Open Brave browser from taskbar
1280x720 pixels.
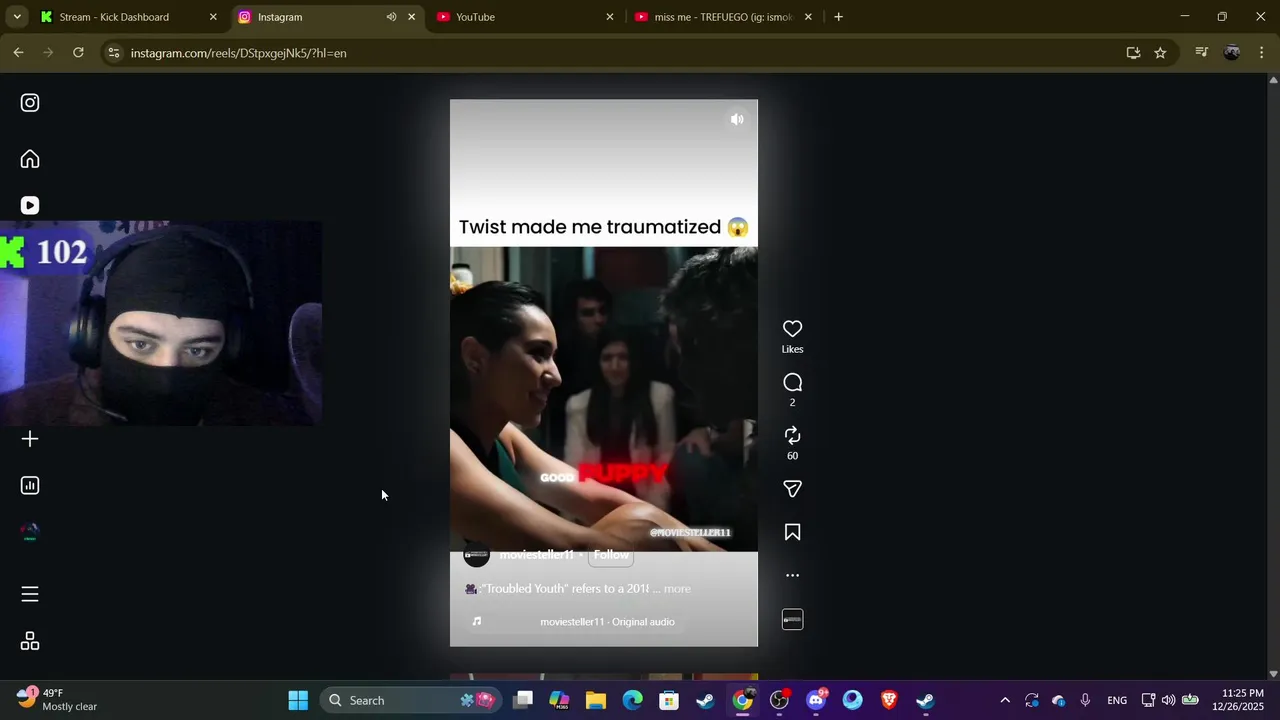(x=889, y=700)
